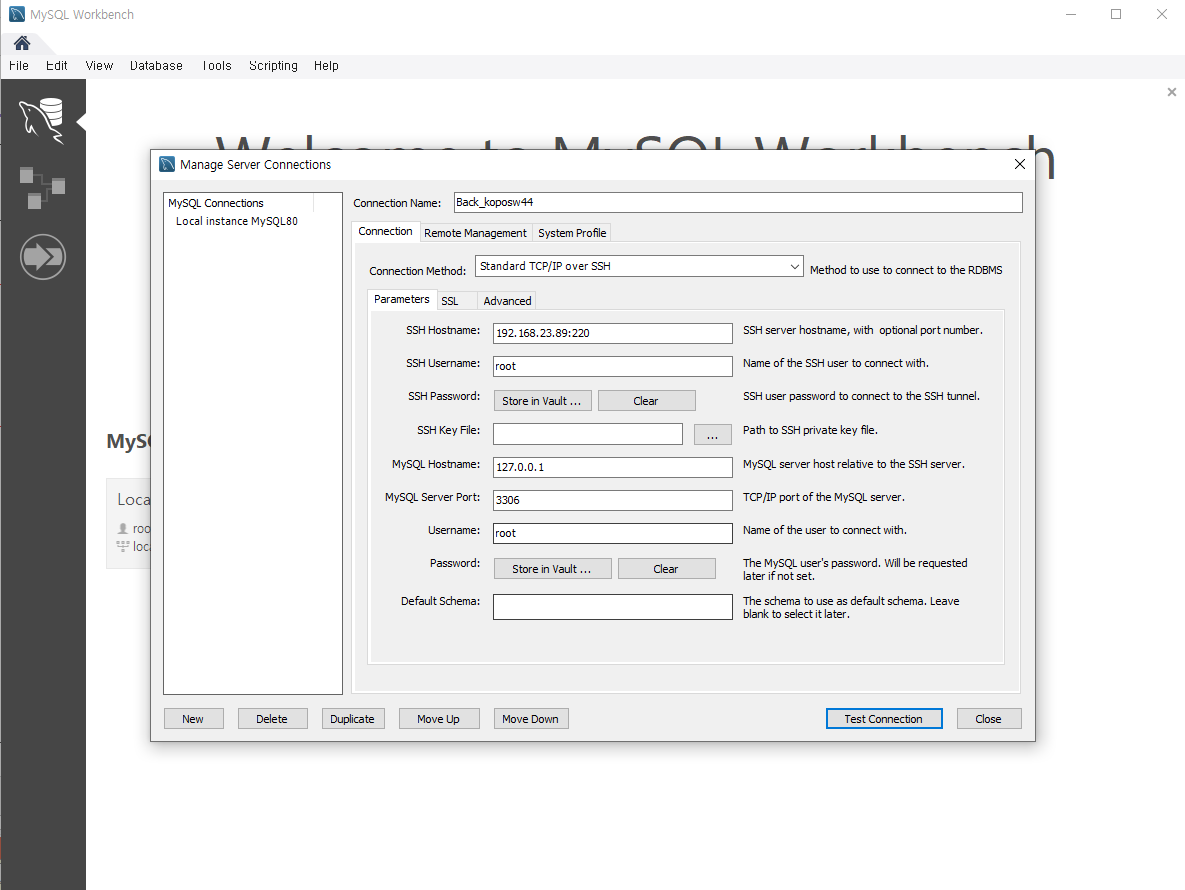Open the Tools menu
1185x890 pixels.
coord(216,66)
